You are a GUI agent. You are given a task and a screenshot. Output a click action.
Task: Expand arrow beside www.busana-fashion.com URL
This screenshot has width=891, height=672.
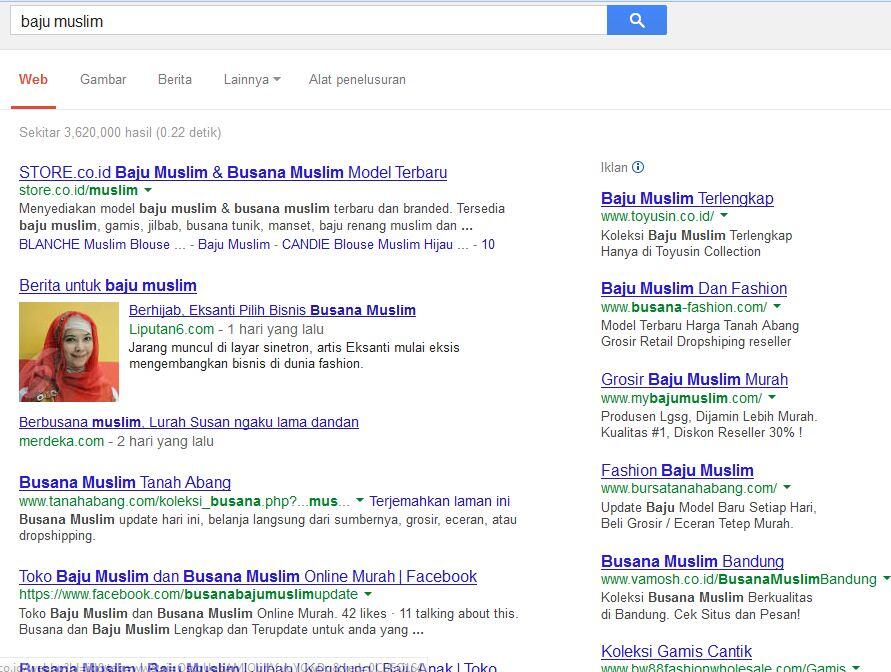click(x=777, y=306)
